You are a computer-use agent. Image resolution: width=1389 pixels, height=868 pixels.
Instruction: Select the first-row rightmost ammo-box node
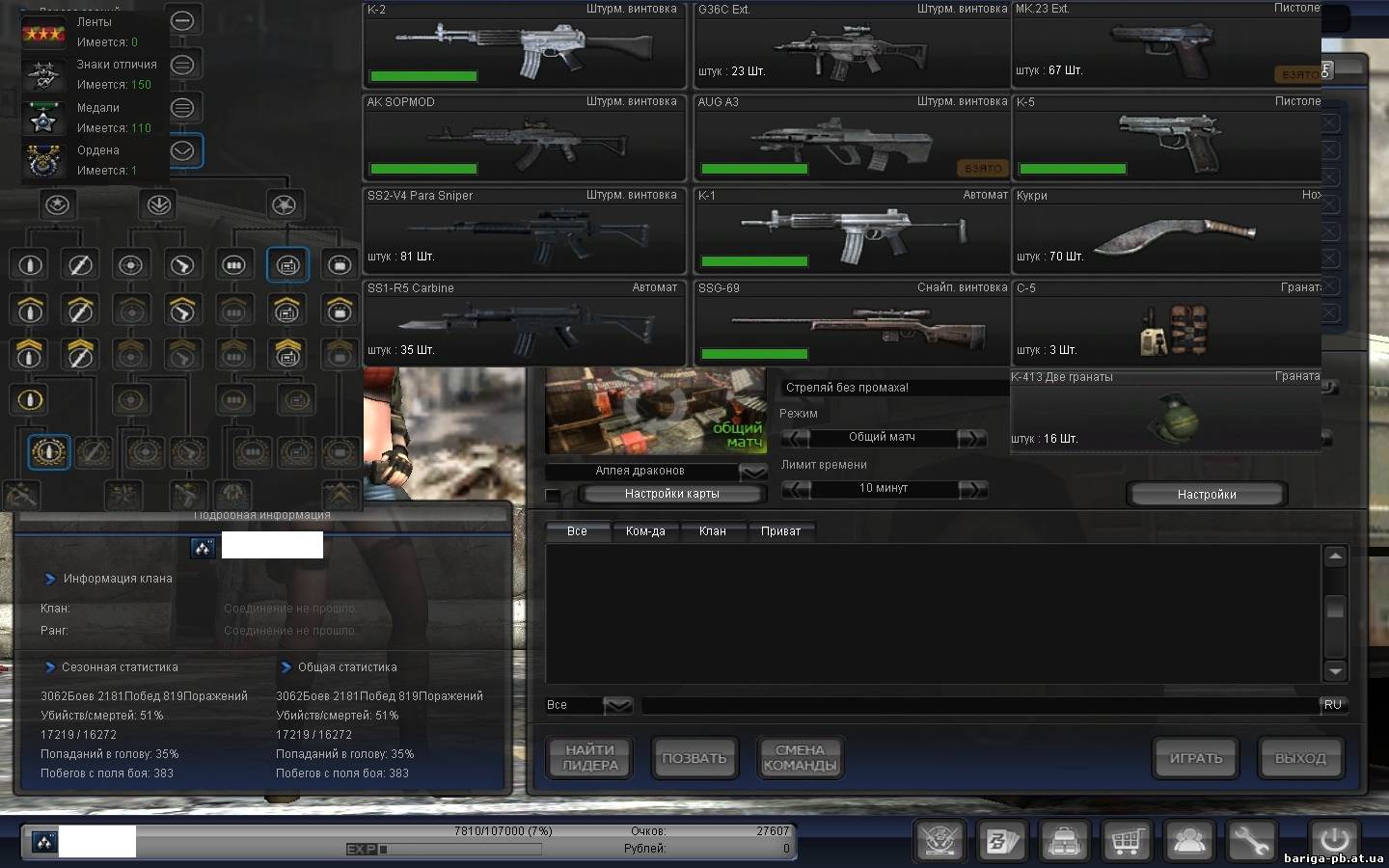(x=339, y=264)
